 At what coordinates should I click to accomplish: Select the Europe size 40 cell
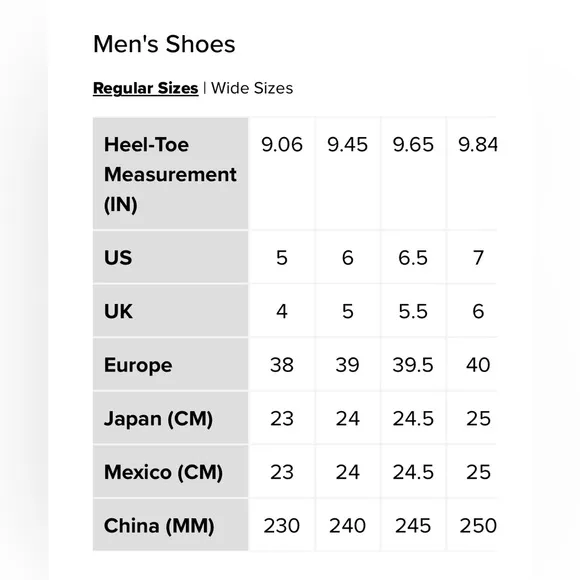point(472,365)
